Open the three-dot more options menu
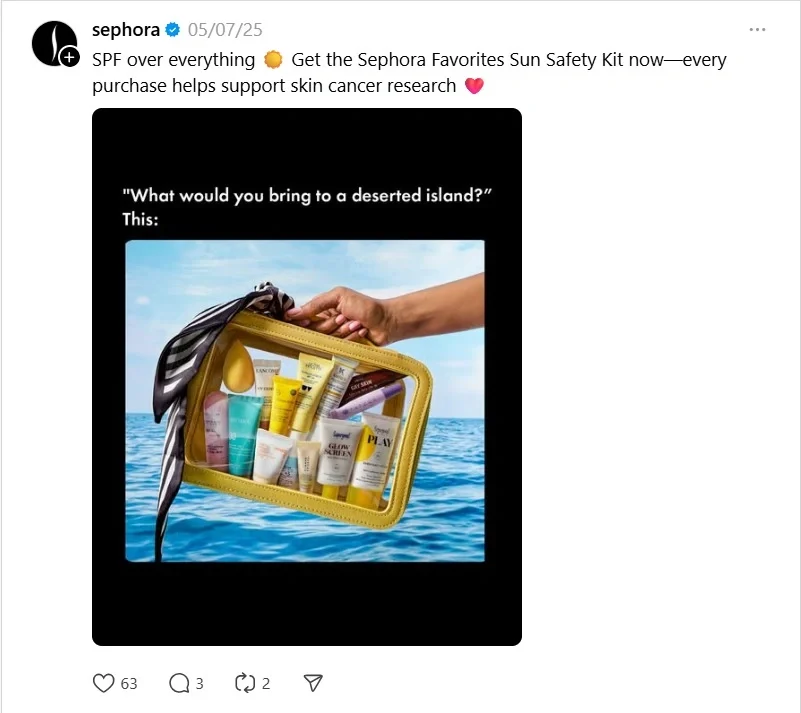Viewport: 801px width, 713px height. pos(757,30)
